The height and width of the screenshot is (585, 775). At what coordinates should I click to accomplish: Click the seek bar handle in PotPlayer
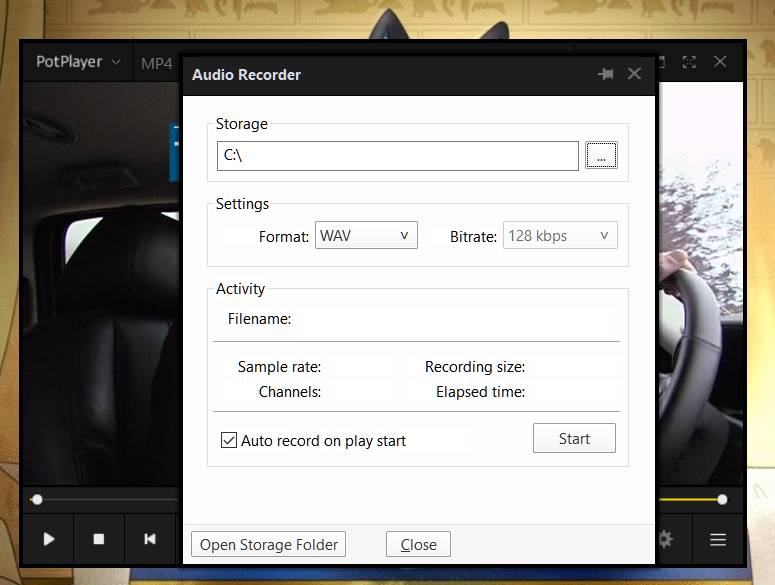coord(37,500)
